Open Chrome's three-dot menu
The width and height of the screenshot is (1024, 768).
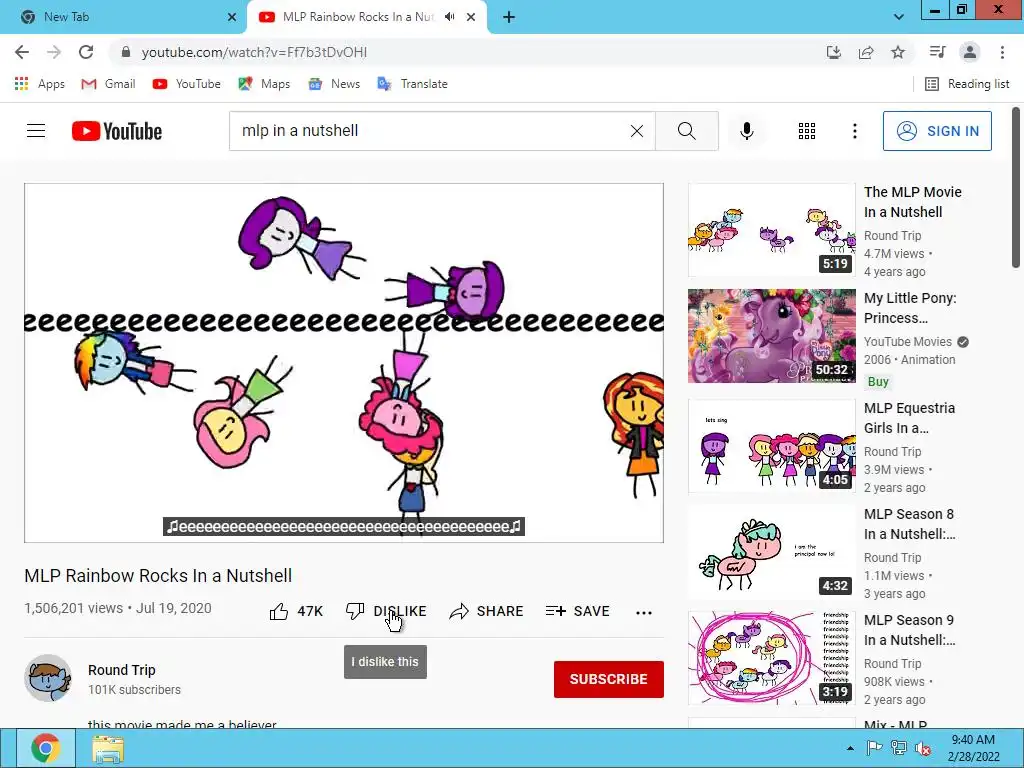(1002, 52)
